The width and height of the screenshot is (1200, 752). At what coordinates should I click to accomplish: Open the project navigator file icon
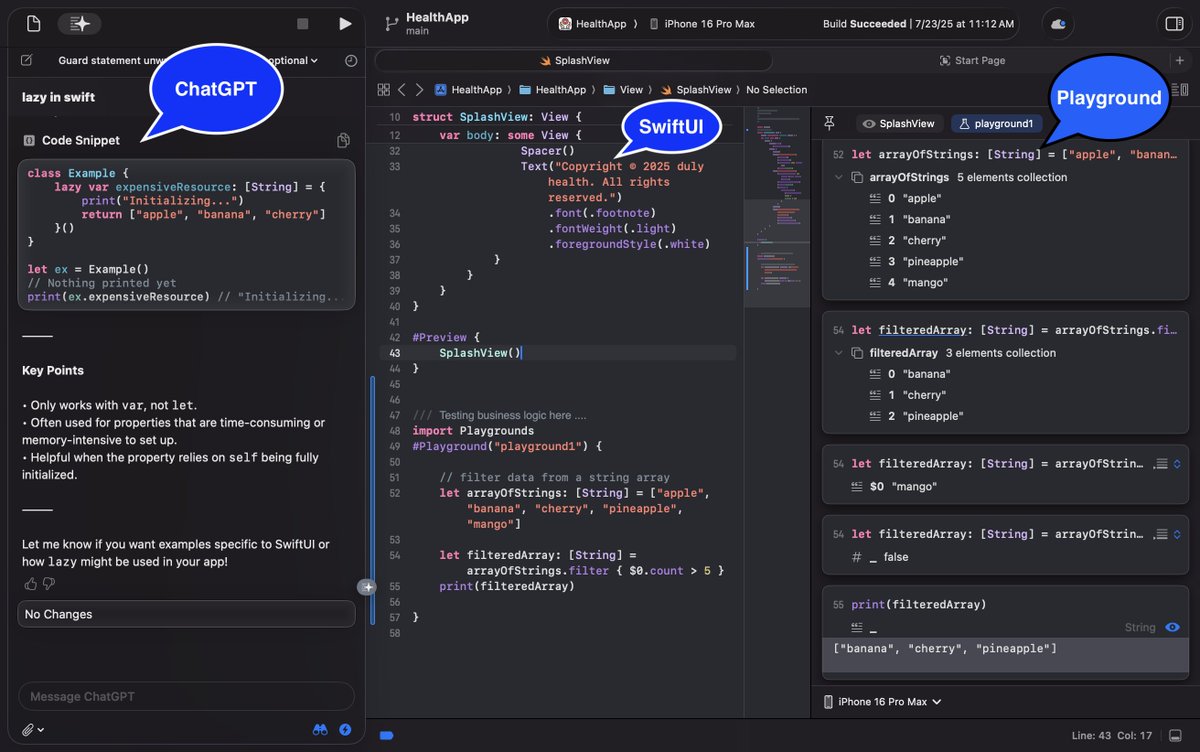[34, 23]
